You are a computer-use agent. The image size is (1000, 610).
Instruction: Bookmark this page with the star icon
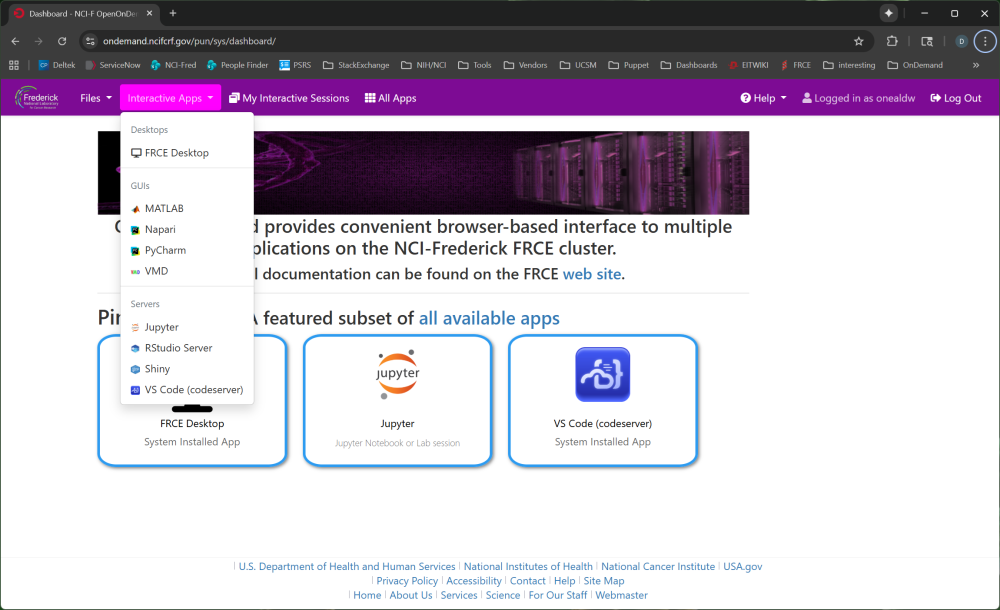[x=858, y=41]
